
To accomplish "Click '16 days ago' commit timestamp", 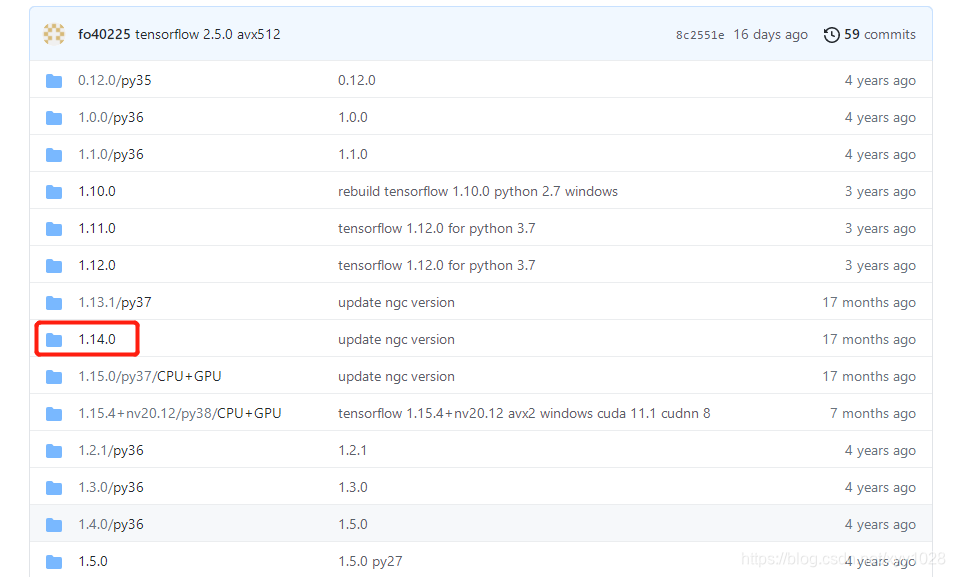I will point(770,35).
